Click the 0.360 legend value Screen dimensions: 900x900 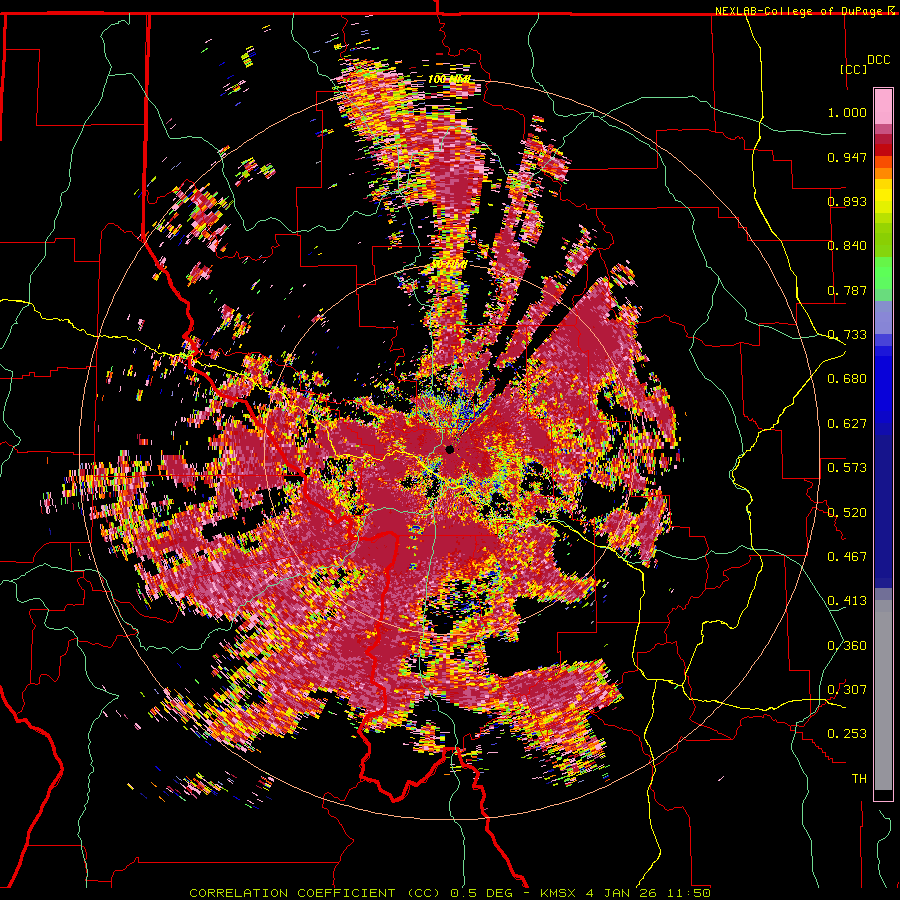[847, 645]
